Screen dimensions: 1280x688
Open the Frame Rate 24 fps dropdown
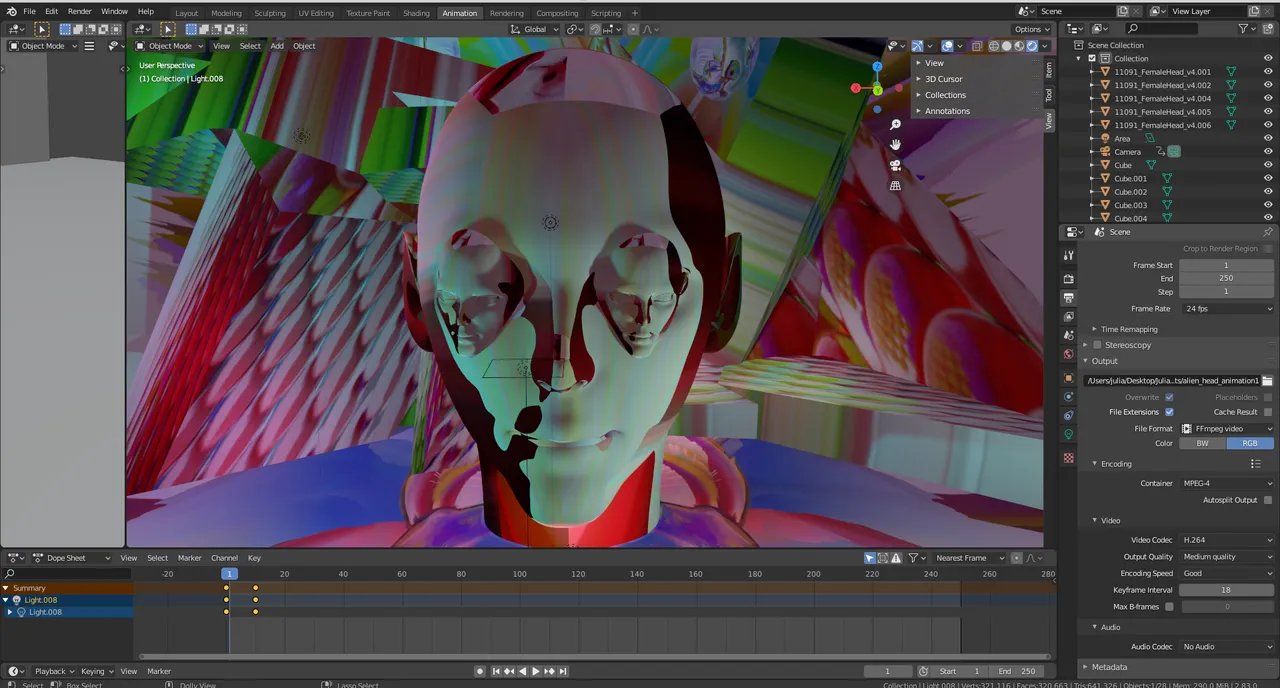(1227, 309)
